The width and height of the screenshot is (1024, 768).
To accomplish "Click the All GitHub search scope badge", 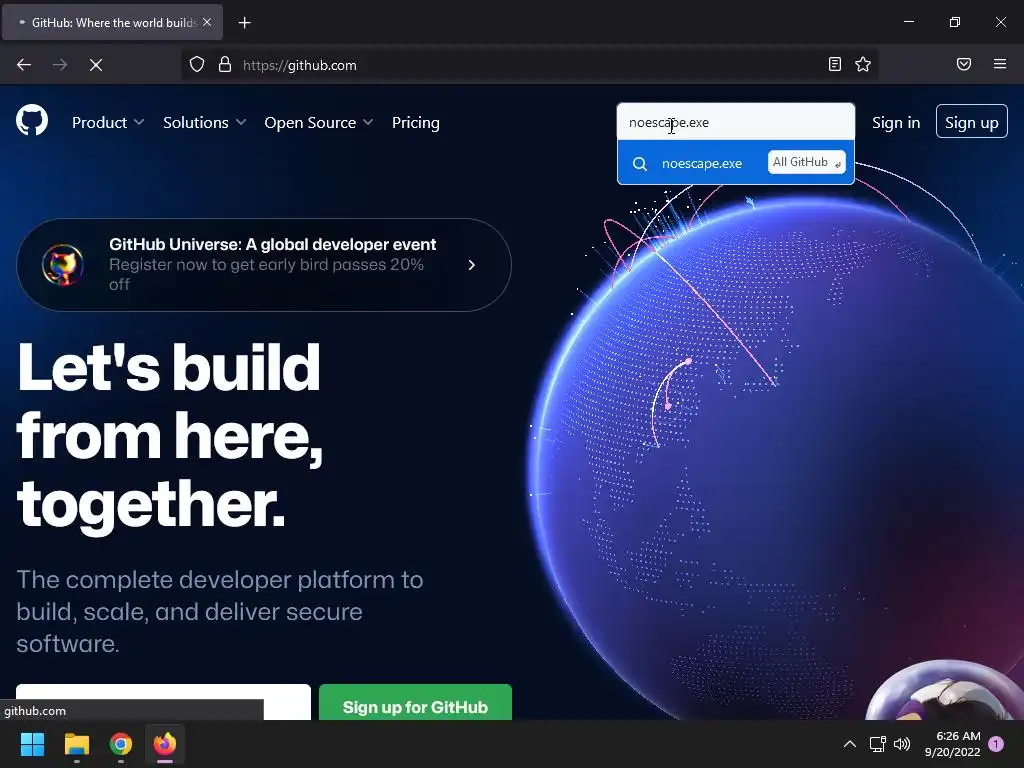I will (807, 162).
